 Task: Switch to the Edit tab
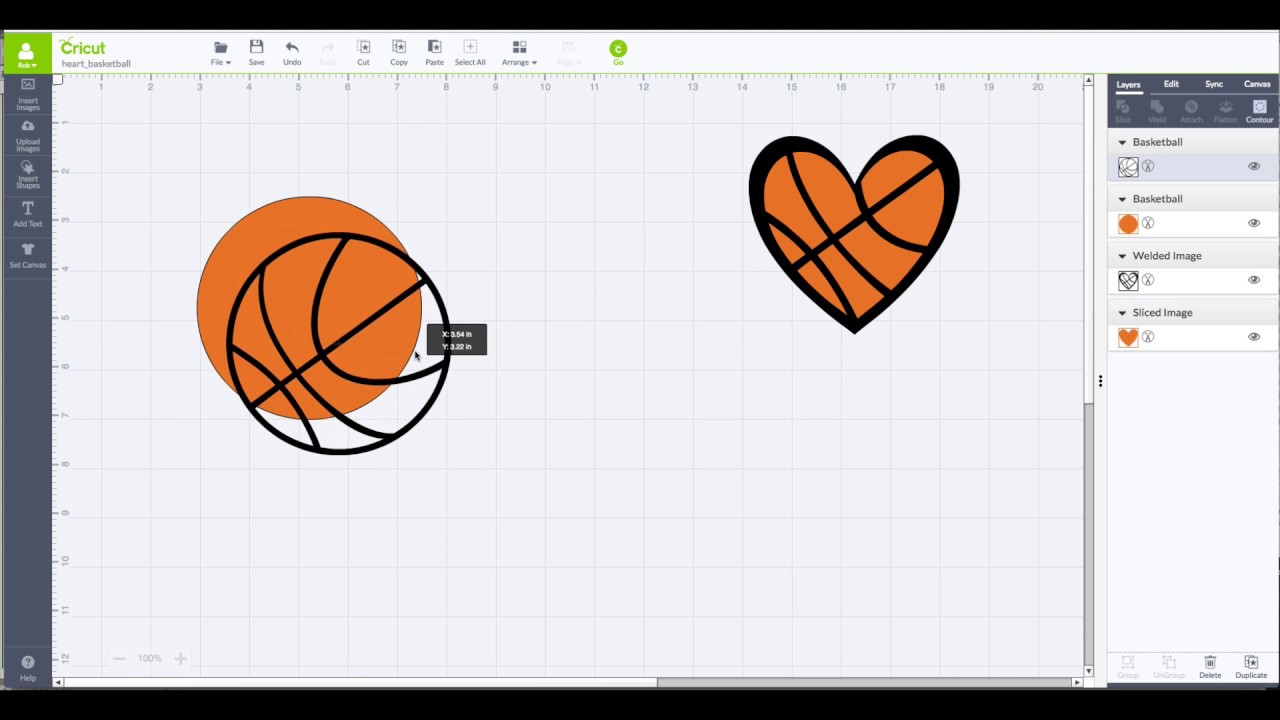pos(1171,84)
